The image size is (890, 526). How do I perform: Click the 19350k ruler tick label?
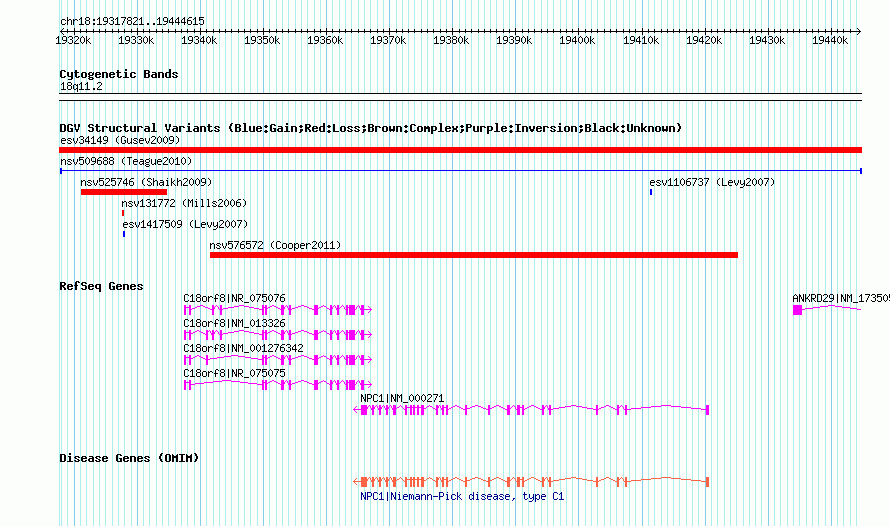click(262, 40)
